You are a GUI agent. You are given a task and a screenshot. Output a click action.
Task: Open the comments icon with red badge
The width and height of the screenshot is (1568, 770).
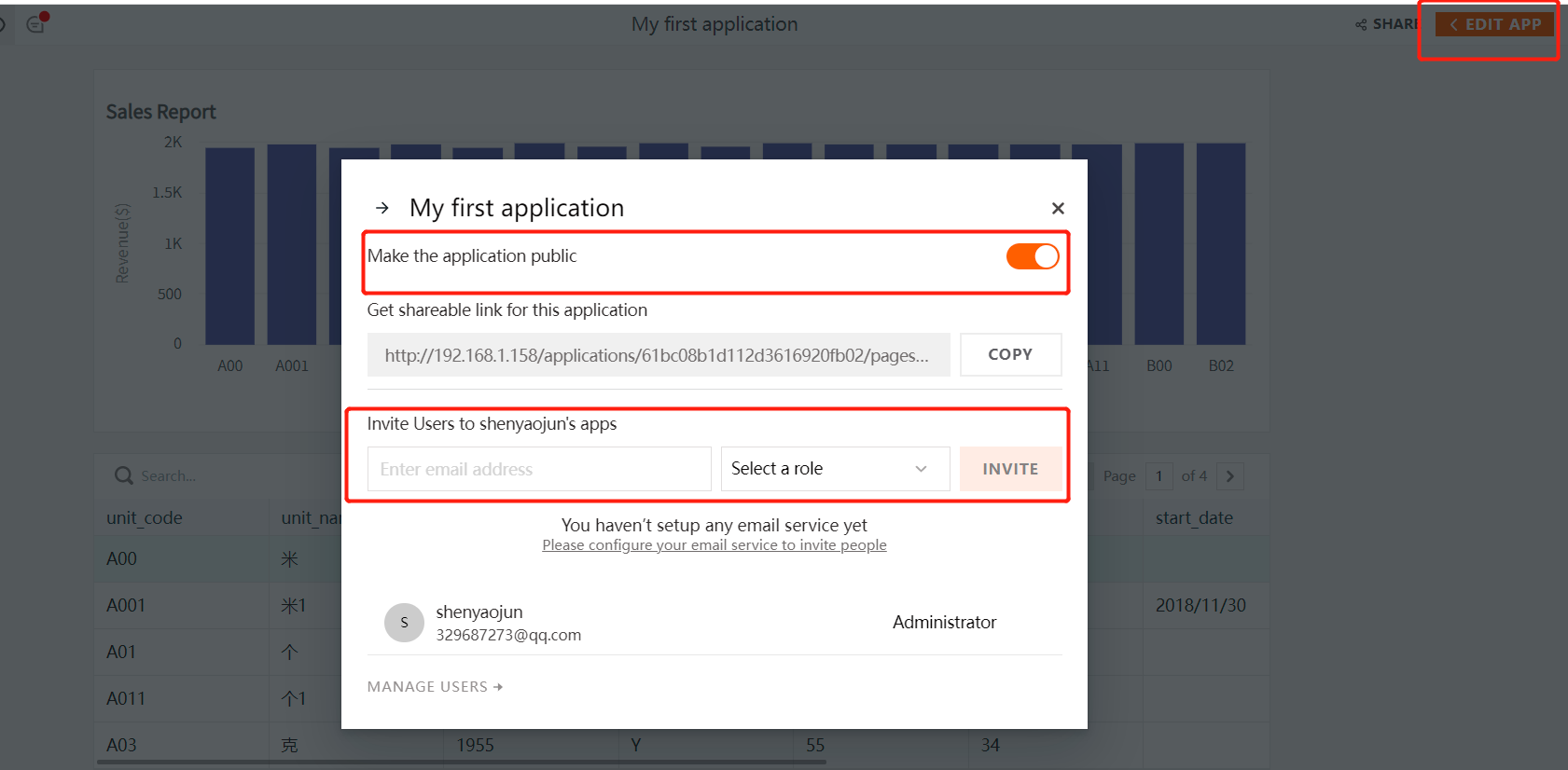(x=36, y=24)
